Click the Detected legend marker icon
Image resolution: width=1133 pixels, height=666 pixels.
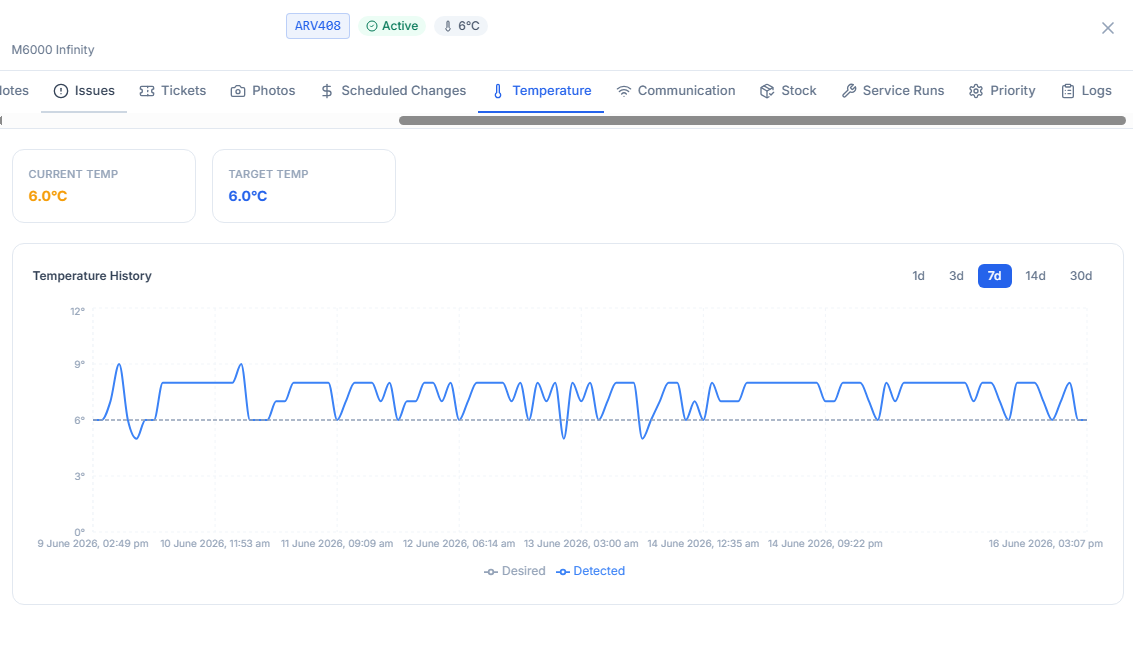click(x=563, y=572)
